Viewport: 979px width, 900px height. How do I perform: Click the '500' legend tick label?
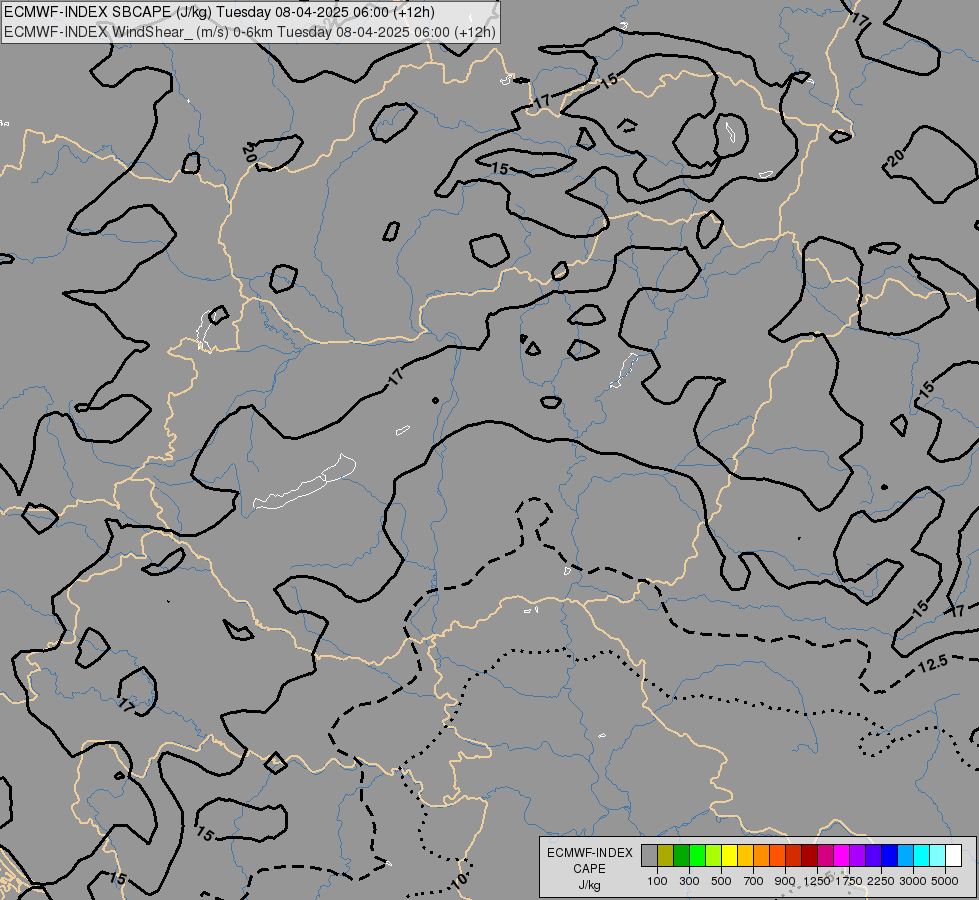click(721, 881)
